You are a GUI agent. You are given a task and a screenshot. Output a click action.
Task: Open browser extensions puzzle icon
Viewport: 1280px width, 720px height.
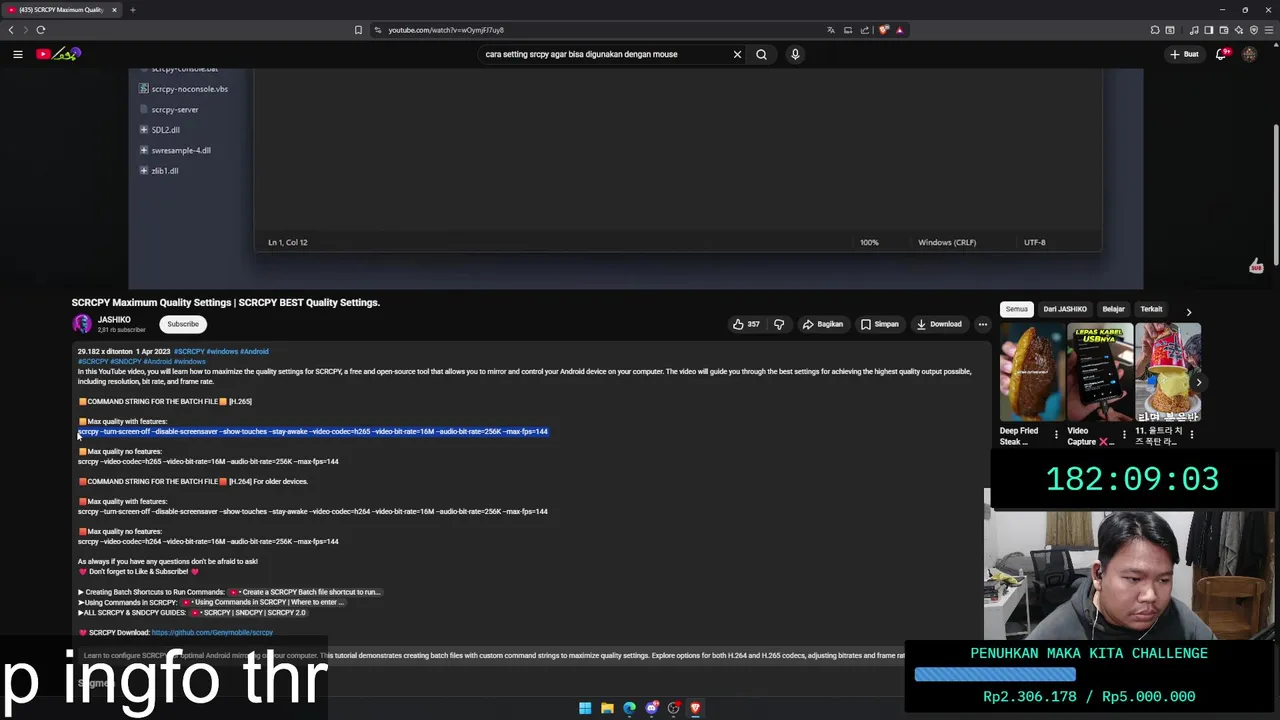point(1155,30)
